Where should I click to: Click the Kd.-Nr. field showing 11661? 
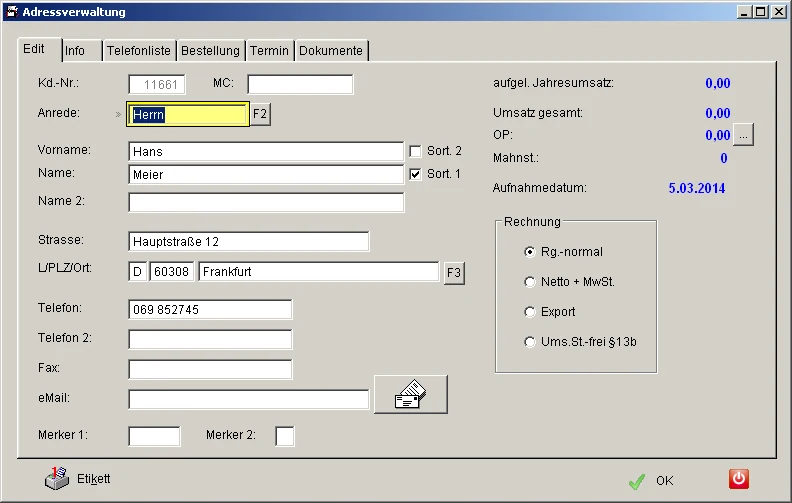pos(157,84)
